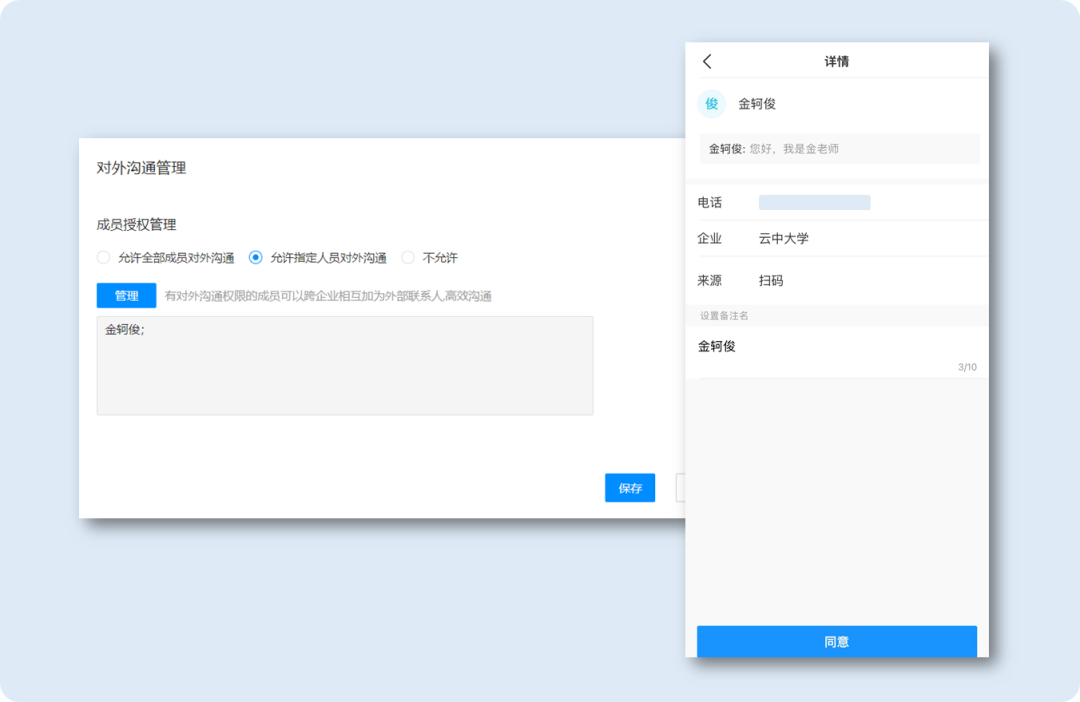Select the member list showing 金轲俊;
1080x702 pixels.
click(x=345, y=365)
